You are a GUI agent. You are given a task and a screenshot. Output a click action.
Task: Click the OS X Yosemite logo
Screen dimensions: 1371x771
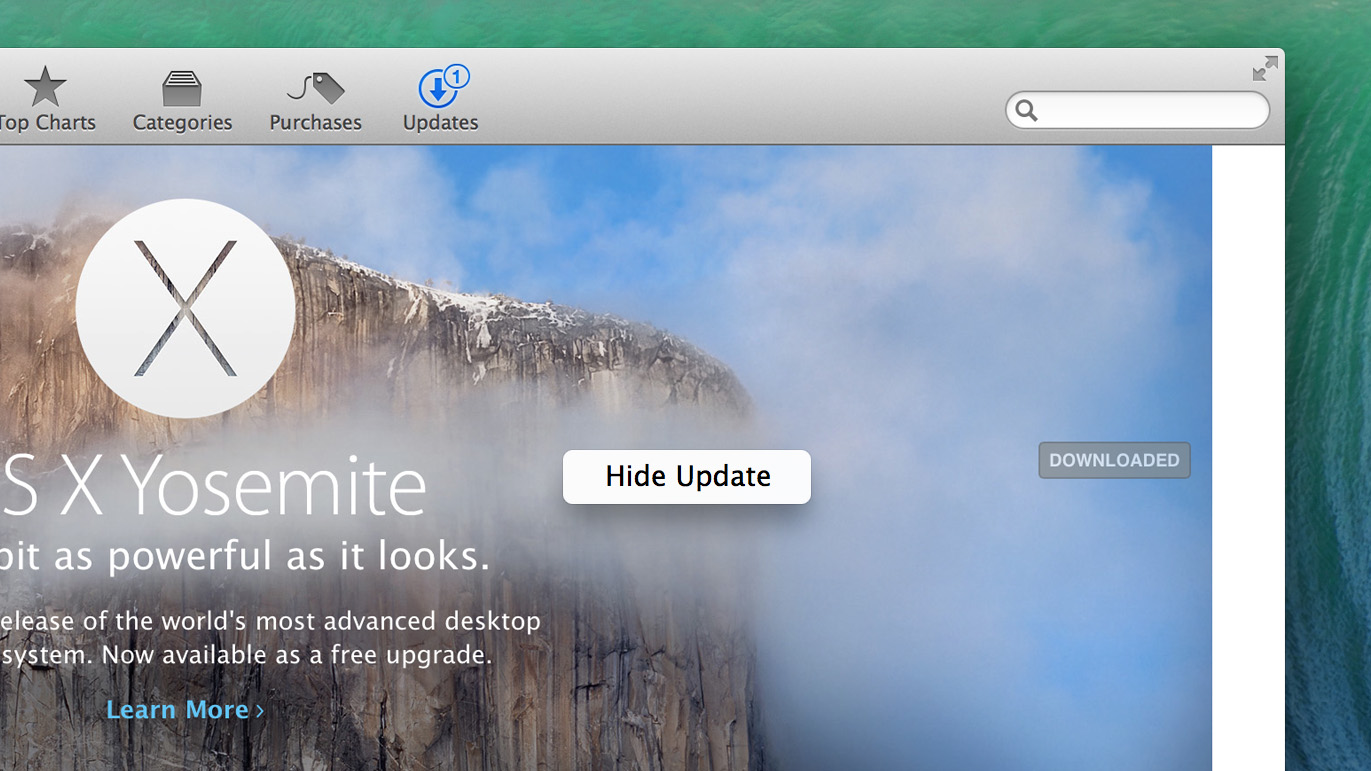click(x=185, y=308)
